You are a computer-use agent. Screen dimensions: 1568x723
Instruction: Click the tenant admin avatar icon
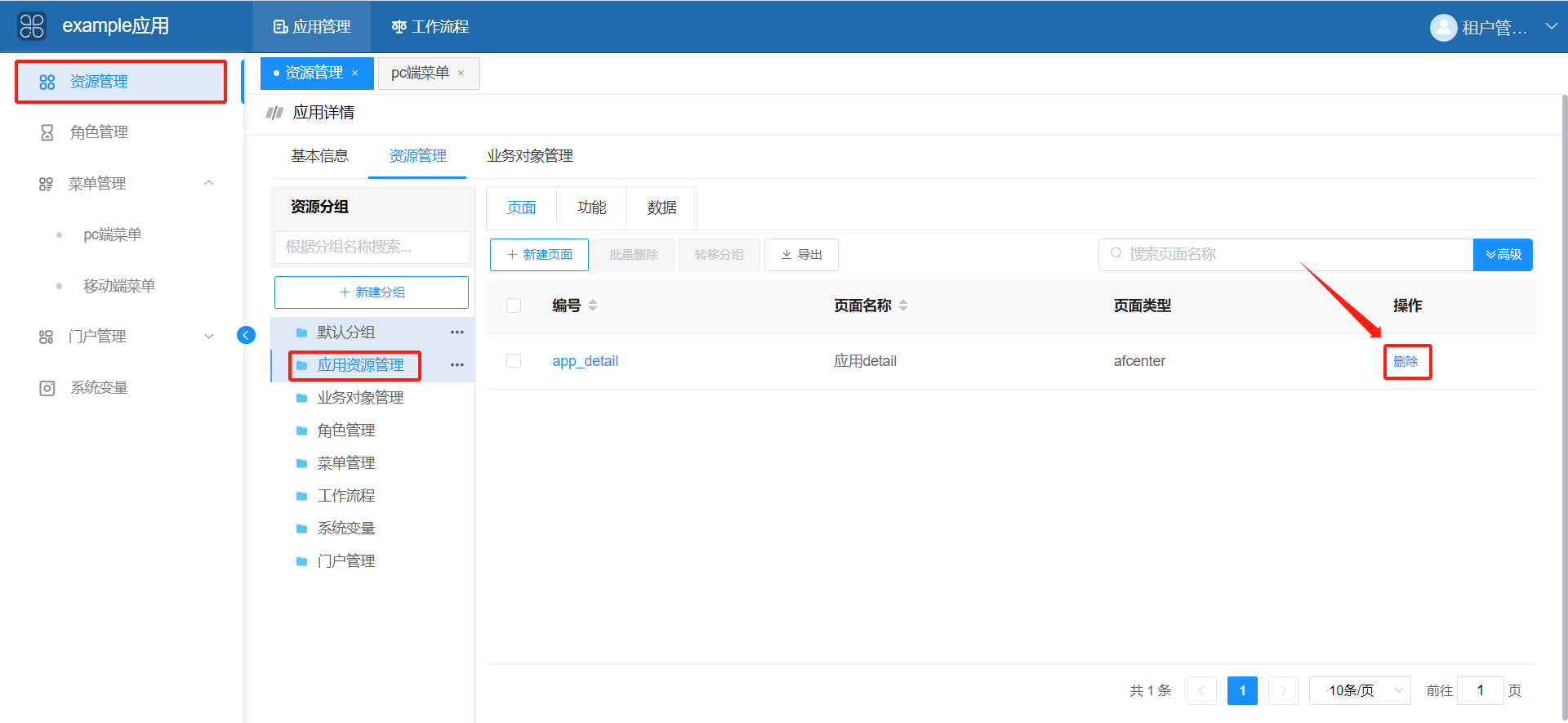[1443, 28]
